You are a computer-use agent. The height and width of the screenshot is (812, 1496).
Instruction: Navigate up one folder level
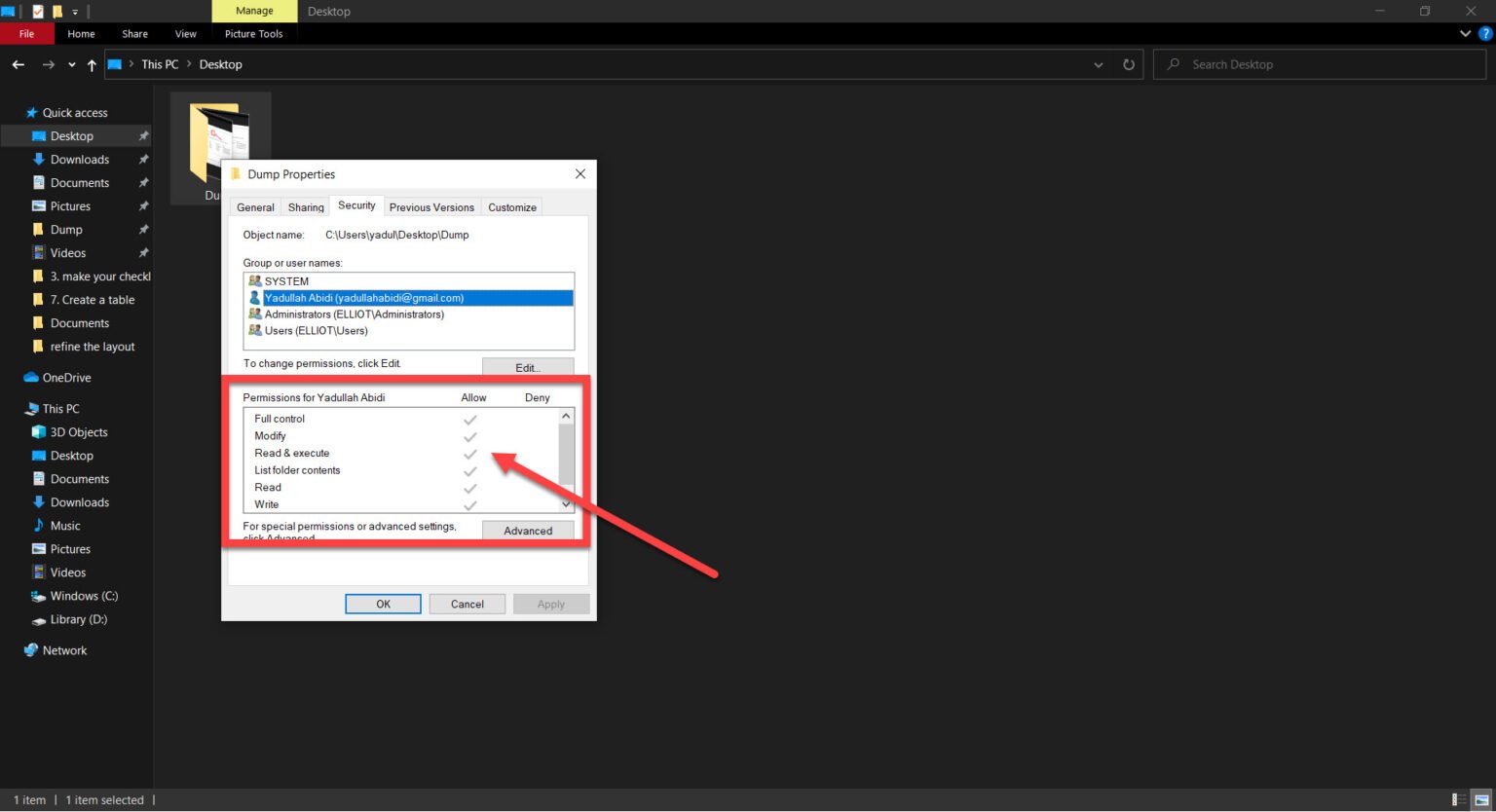90,64
